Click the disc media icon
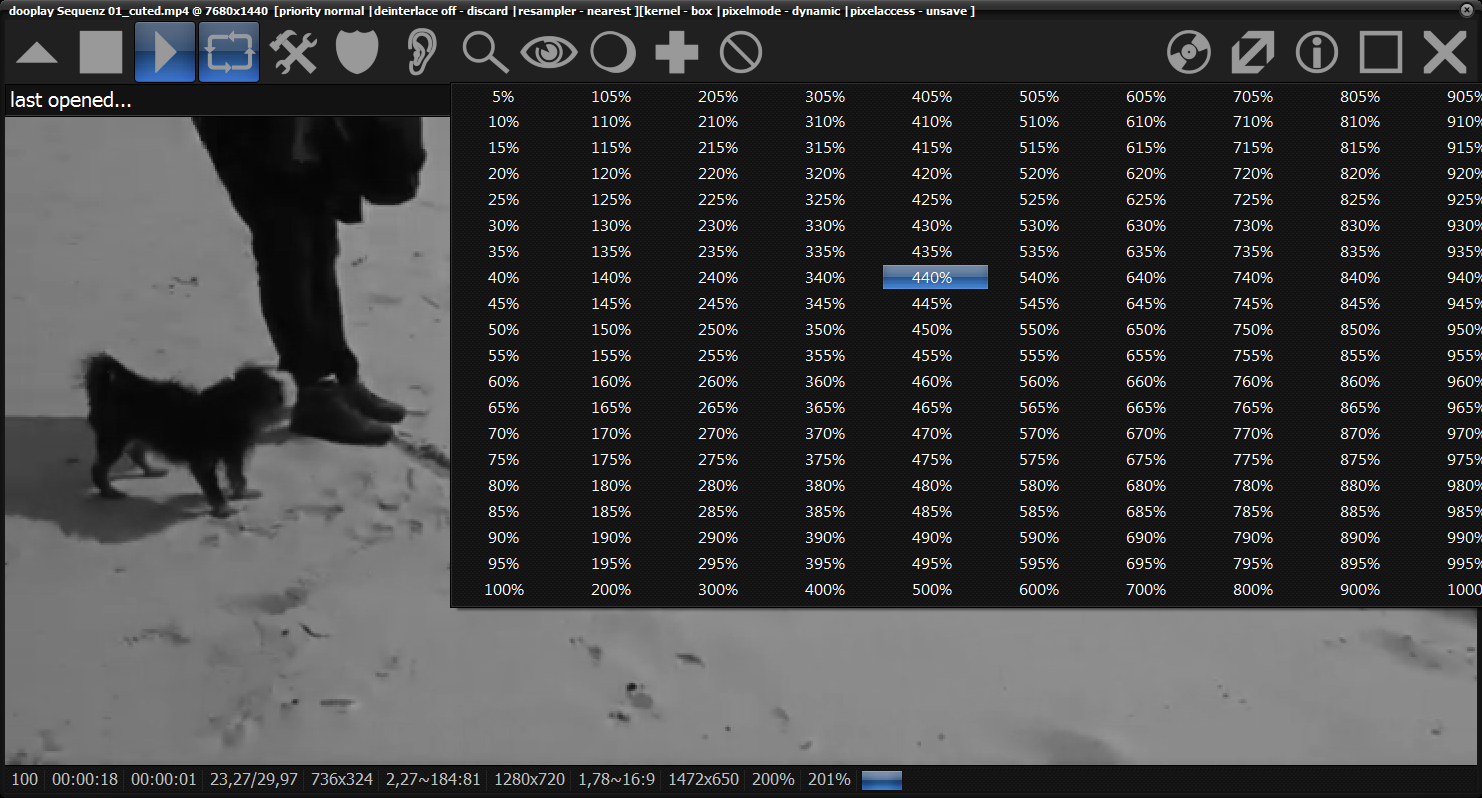Screen dimensions: 1482x798 [1189, 52]
